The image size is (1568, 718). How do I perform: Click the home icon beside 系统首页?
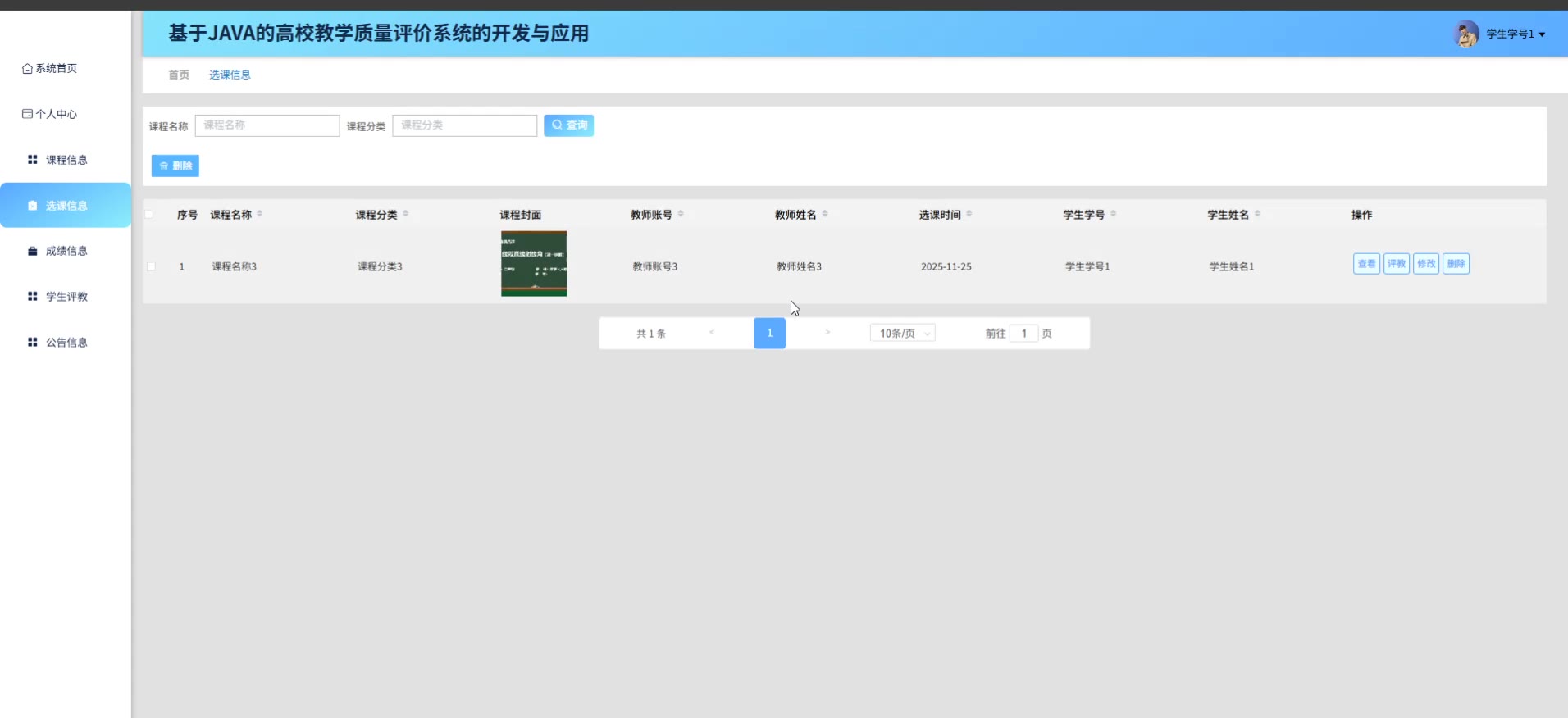[27, 69]
